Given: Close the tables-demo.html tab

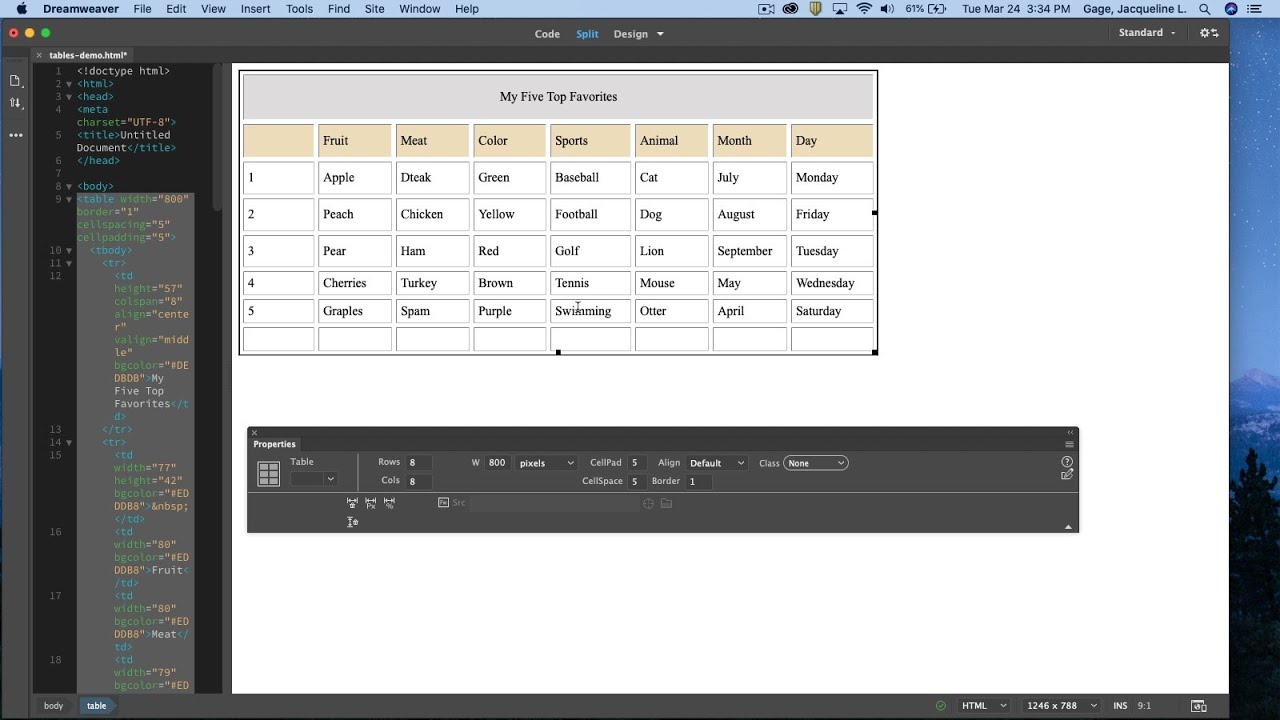Looking at the screenshot, I should click(40, 55).
